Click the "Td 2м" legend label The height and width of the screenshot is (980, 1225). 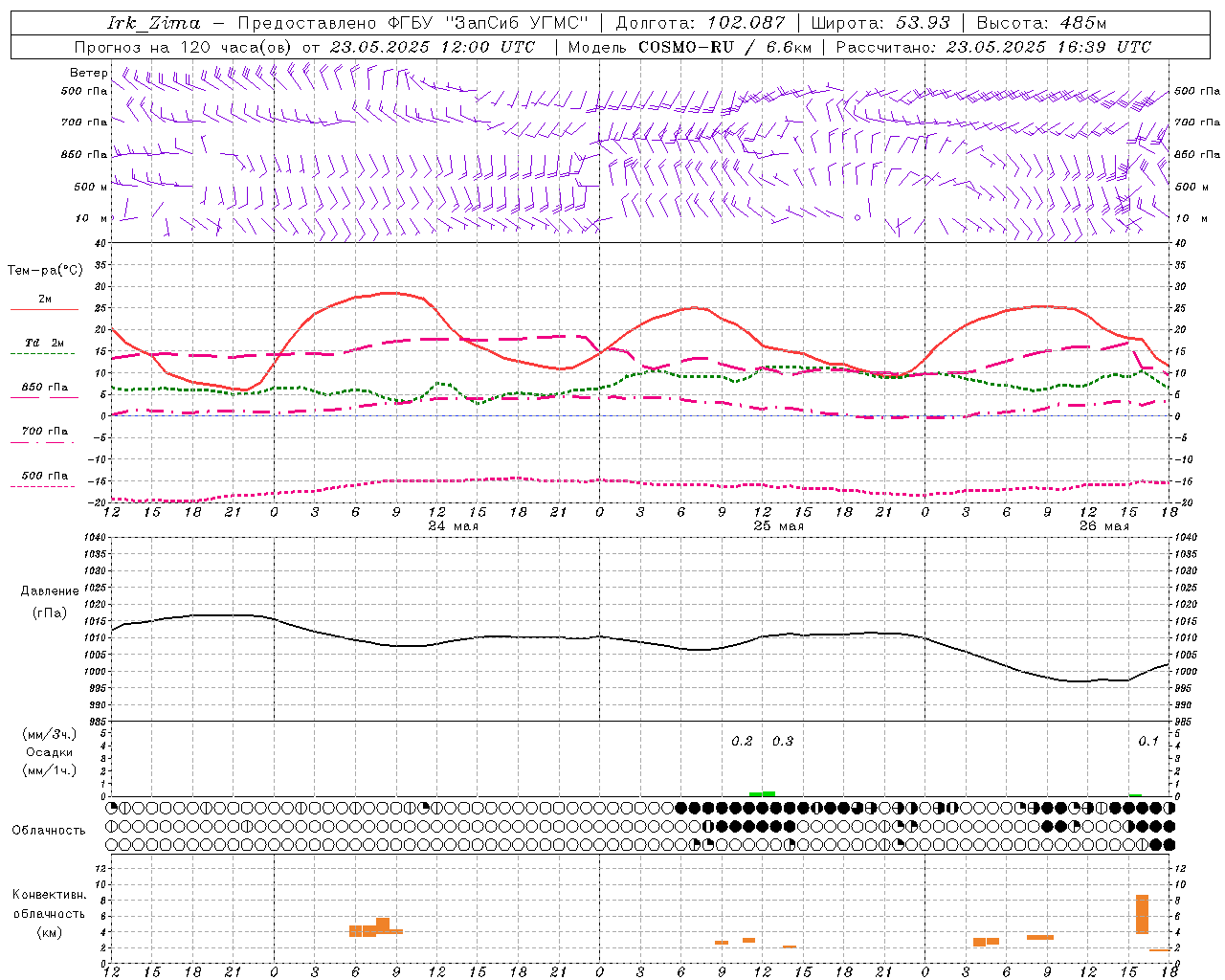point(45,343)
